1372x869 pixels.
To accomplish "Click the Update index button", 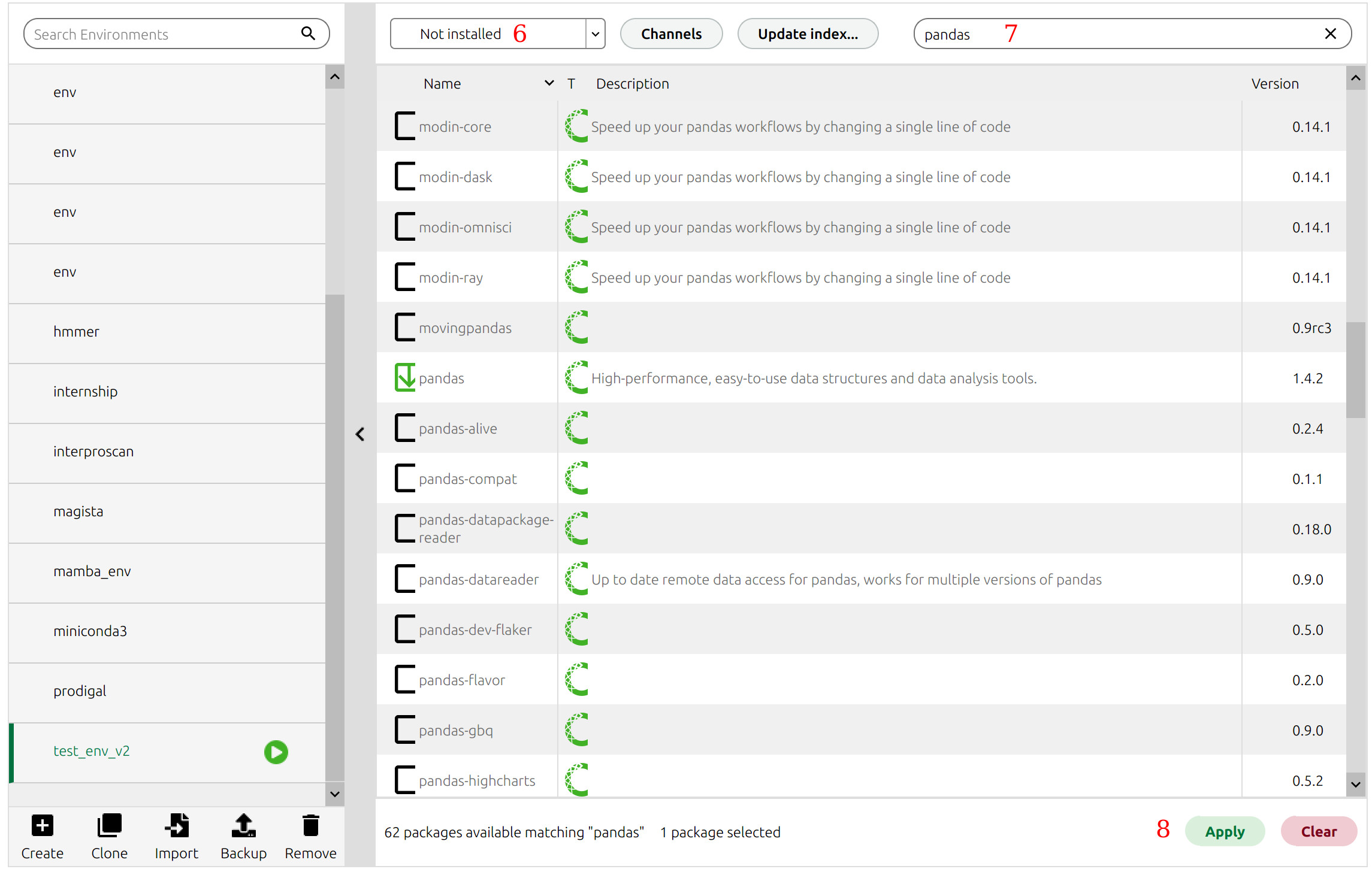I will [808, 34].
